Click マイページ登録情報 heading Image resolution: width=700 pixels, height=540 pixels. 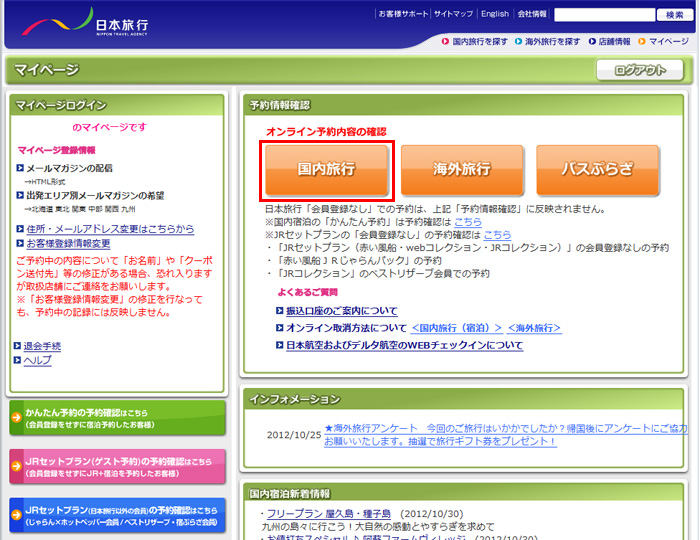coord(57,150)
